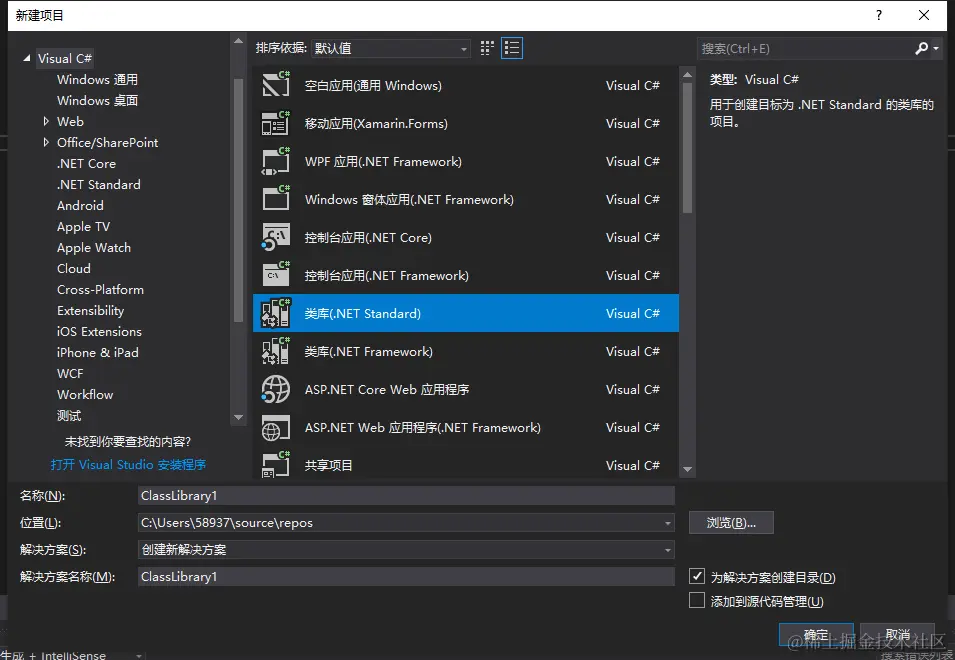Expand the Office/SharePoint tree node
This screenshot has width=955, height=660.
[x=46, y=142]
